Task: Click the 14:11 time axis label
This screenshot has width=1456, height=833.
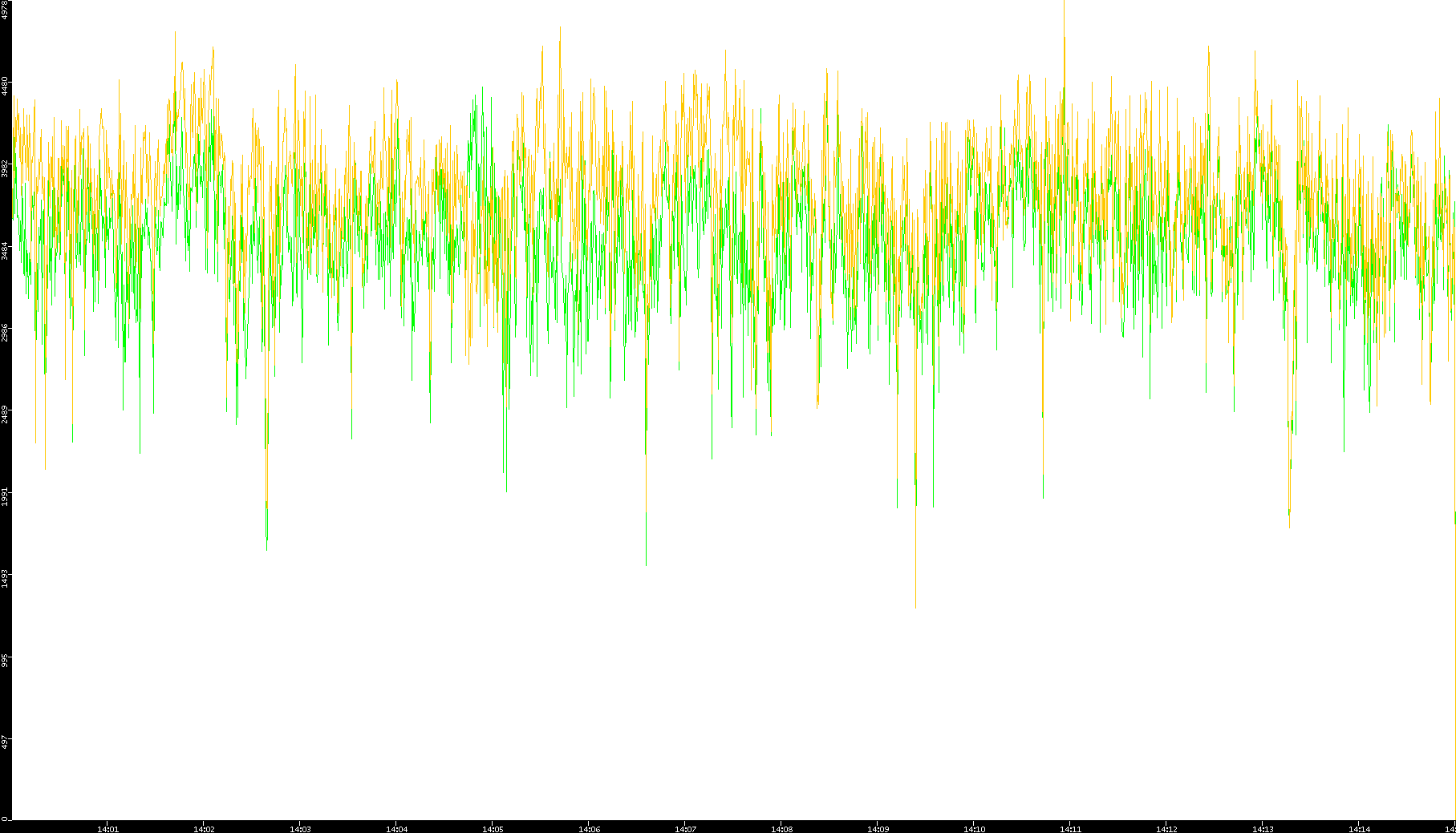Action: 1070,828
